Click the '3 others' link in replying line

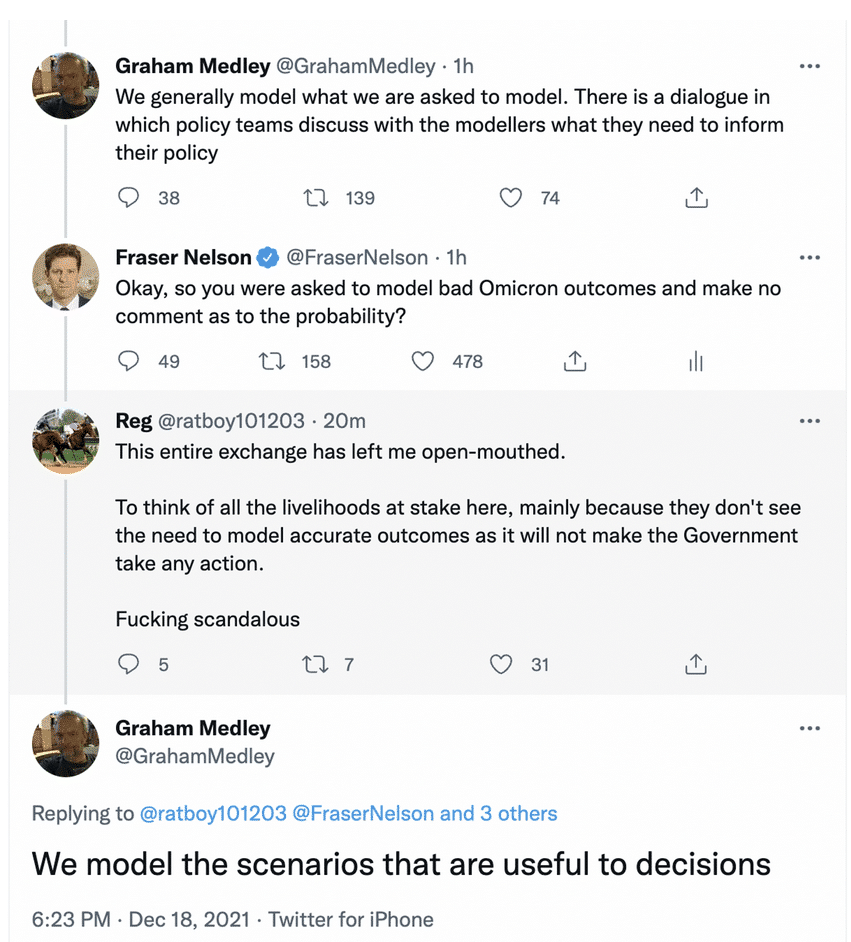pos(518,813)
